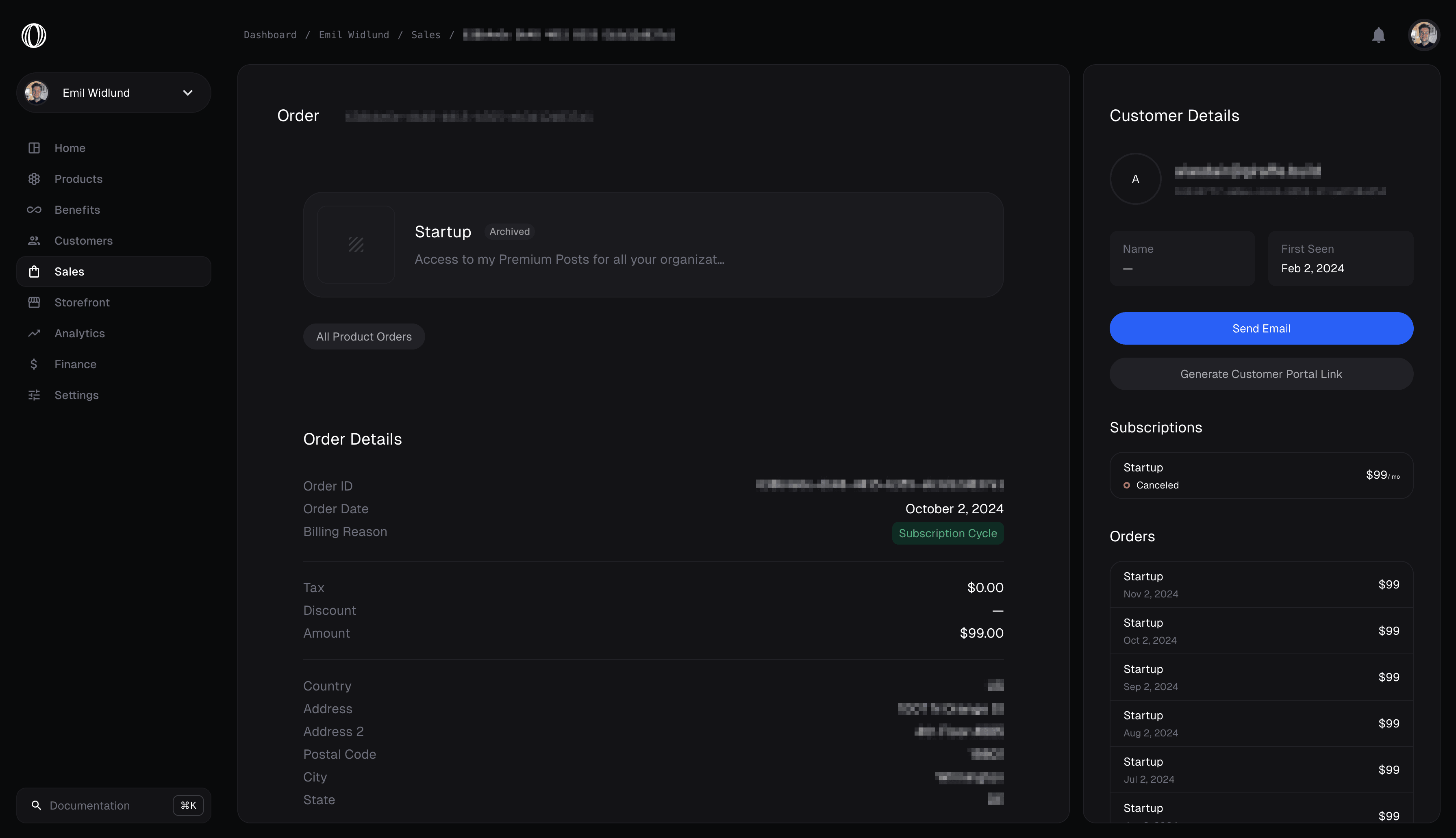Image resolution: width=1456 pixels, height=838 pixels.
Task: Click the Analytics trend icon
Action: click(34, 333)
